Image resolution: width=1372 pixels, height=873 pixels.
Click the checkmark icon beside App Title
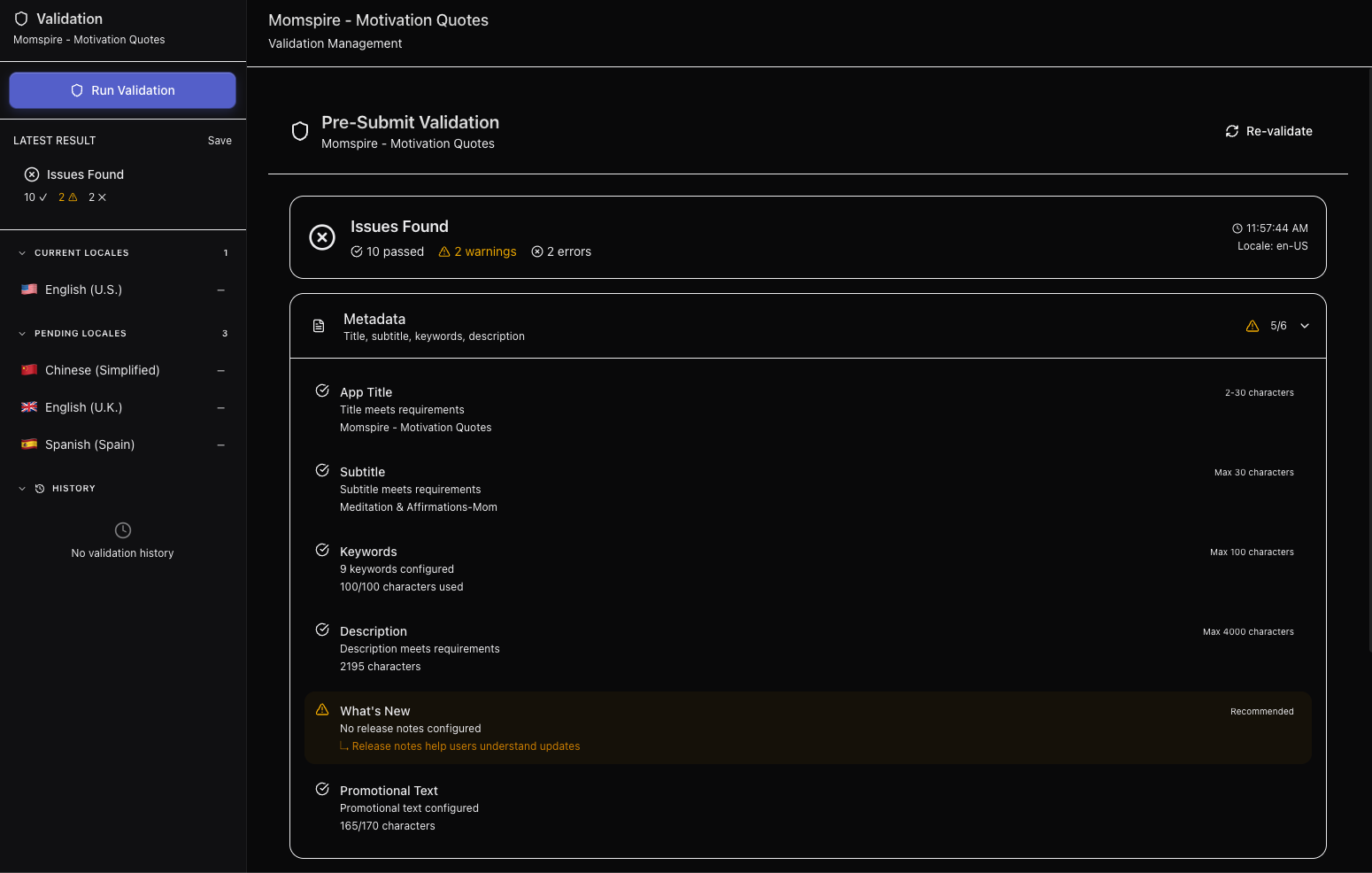point(322,390)
